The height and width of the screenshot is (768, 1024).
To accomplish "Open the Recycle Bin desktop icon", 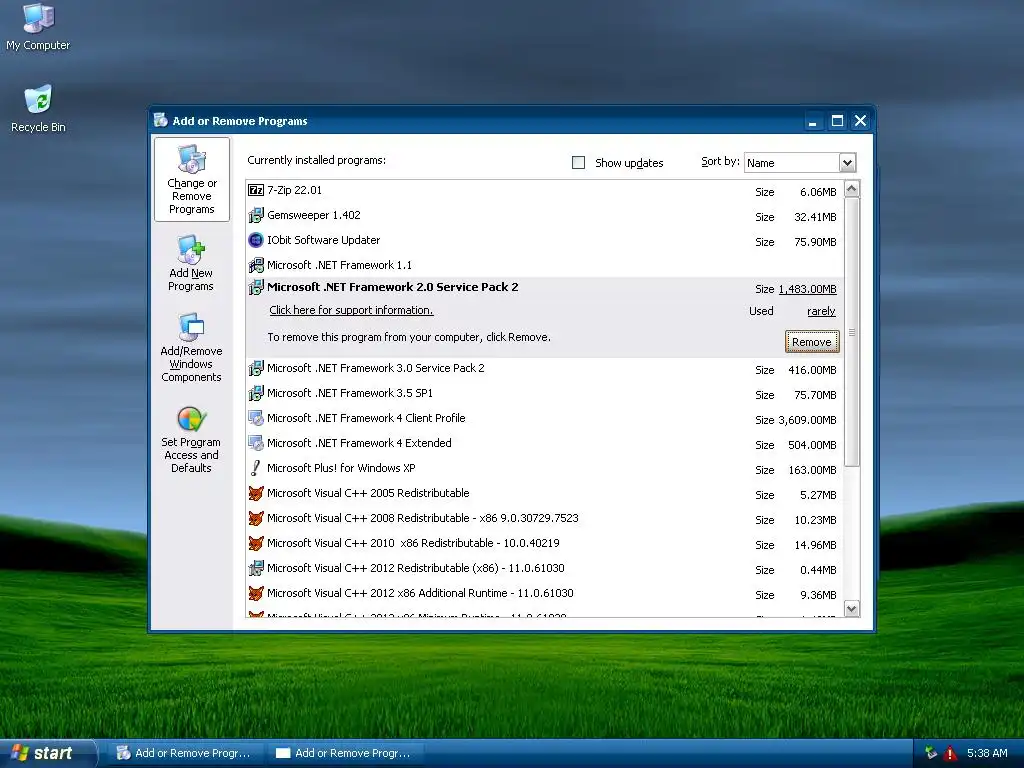I will [38, 108].
